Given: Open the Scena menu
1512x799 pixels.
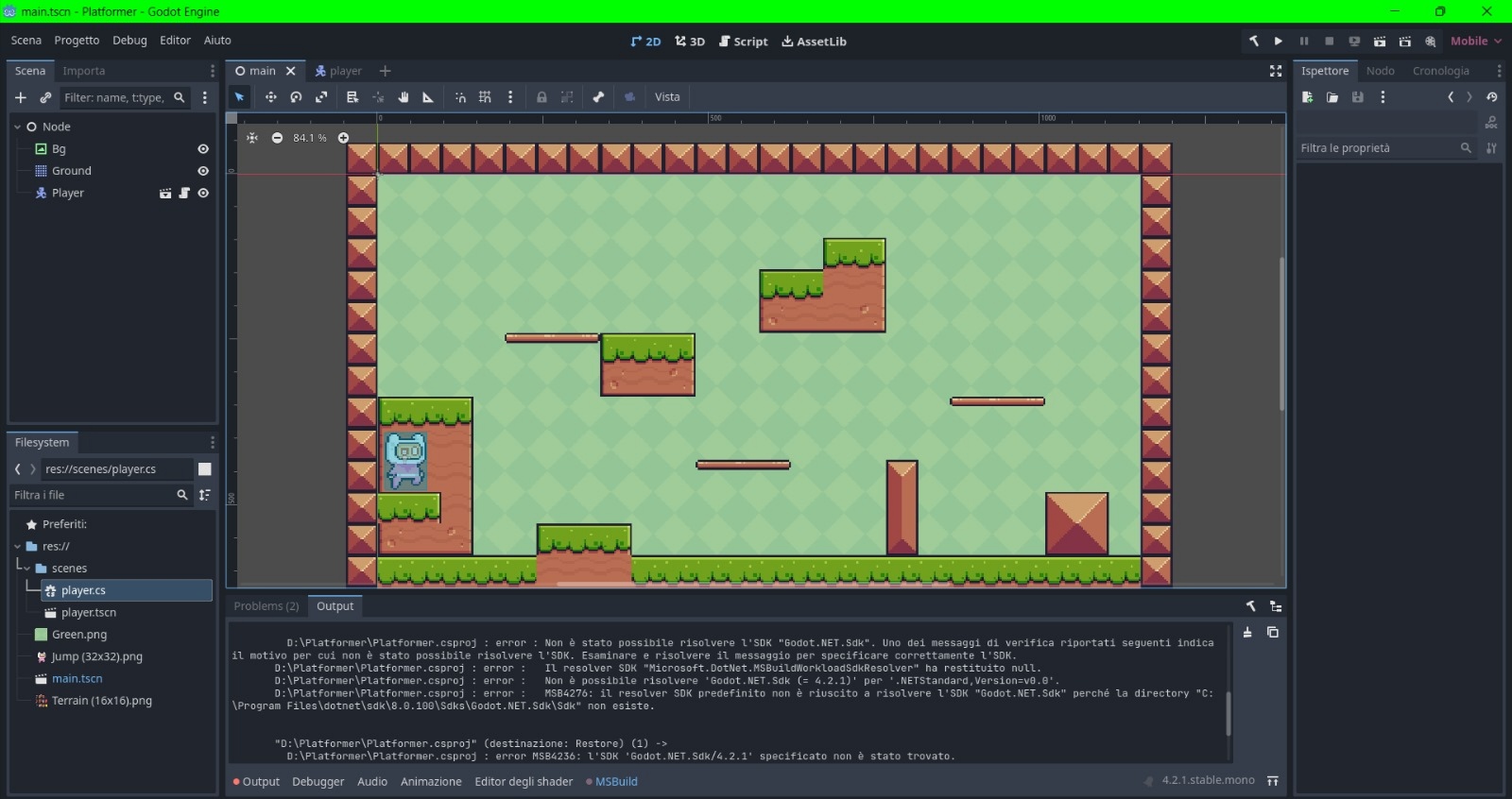Looking at the screenshot, I should tap(26, 41).
